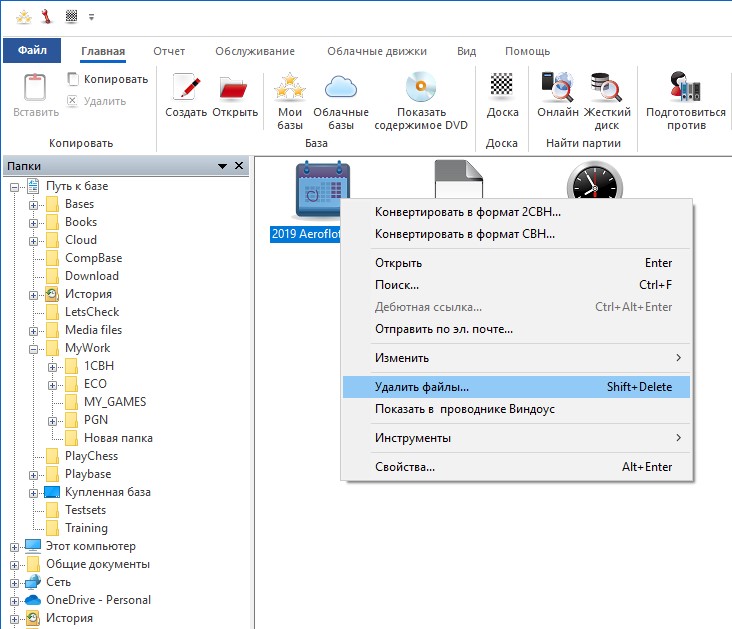Expand the Bases folder tree node
The height and width of the screenshot is (629, 732).
pyautogui.click(x=33, y=204)
